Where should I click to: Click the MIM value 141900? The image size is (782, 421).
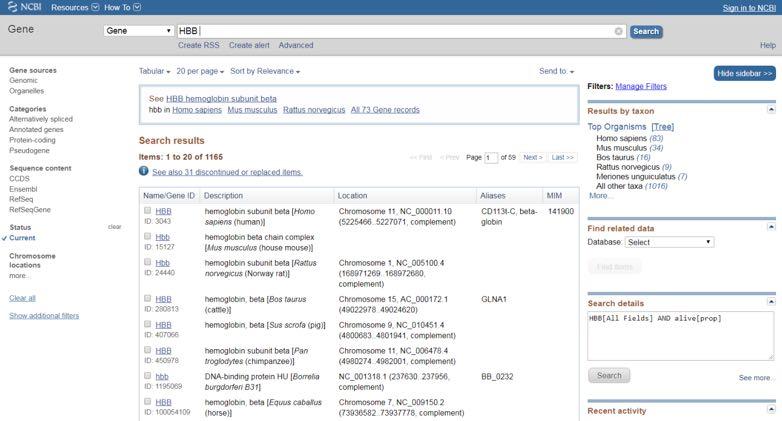point(561,211)
